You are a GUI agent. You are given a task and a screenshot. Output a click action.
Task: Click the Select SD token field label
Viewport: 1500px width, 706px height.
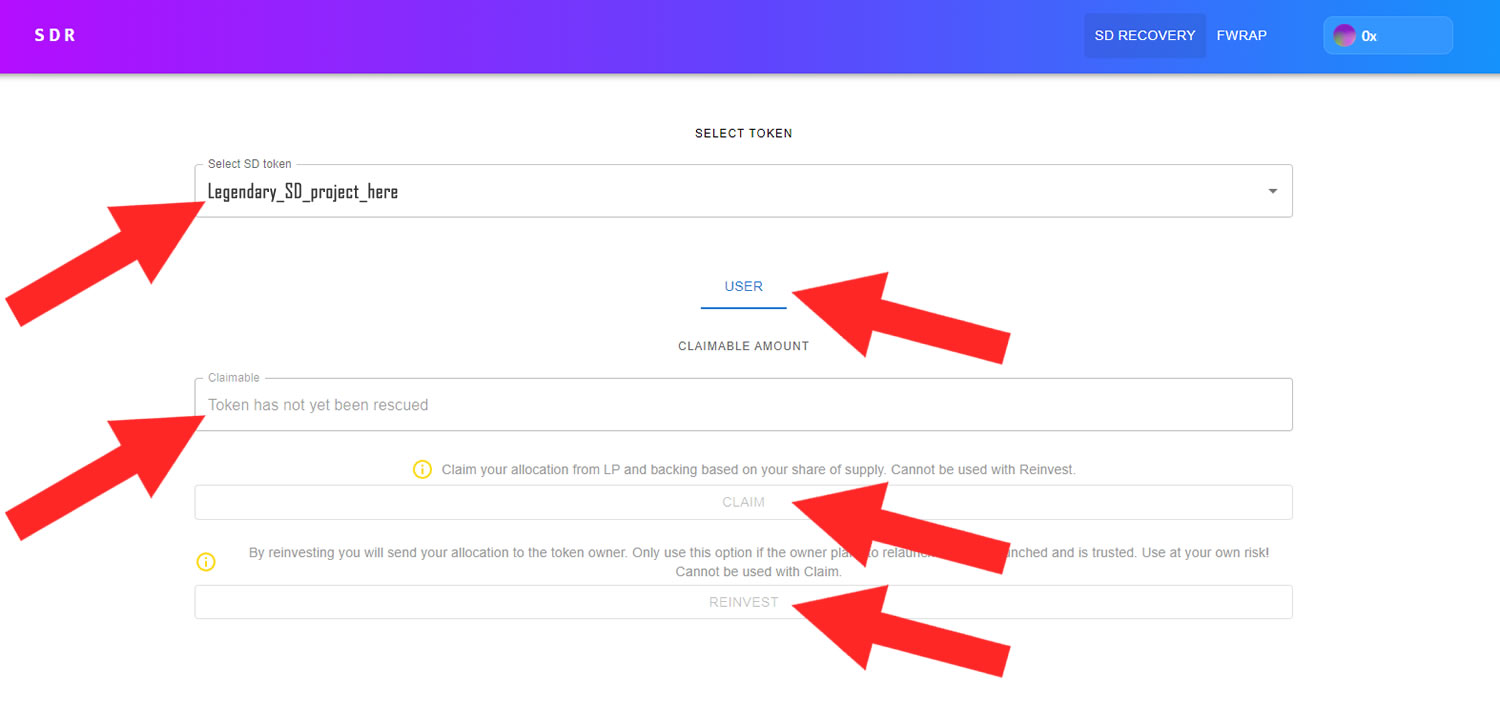249,164
